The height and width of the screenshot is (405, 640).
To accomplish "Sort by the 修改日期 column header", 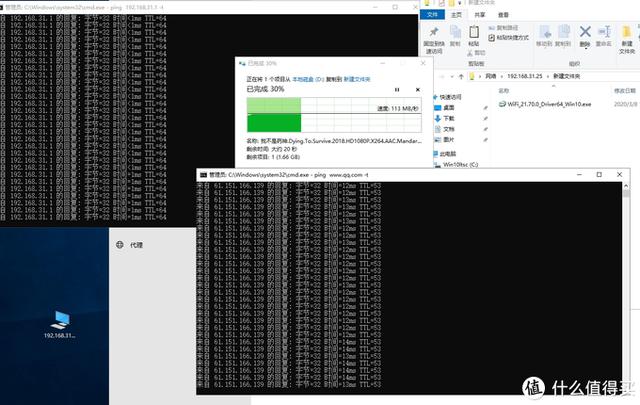I will point(625,91).
